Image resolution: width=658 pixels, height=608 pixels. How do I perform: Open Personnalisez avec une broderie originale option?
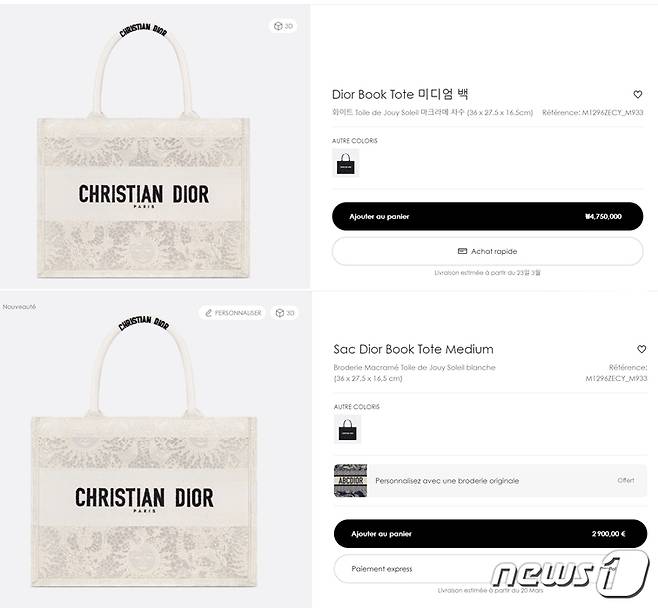point(490,480)
